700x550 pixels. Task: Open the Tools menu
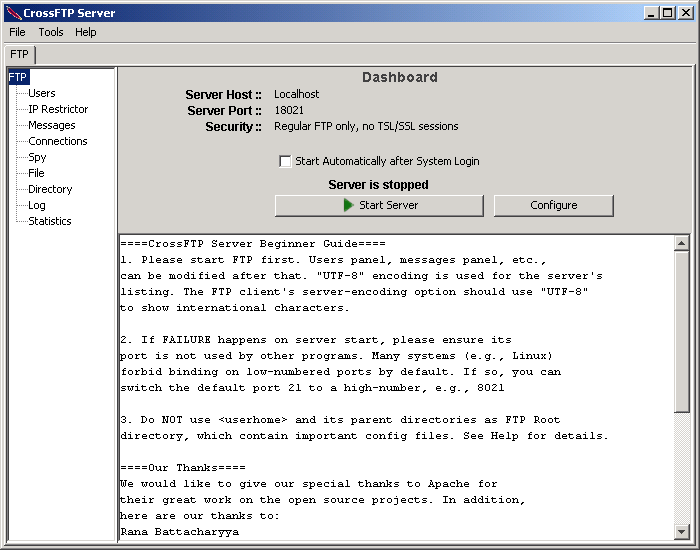point(51,32)
